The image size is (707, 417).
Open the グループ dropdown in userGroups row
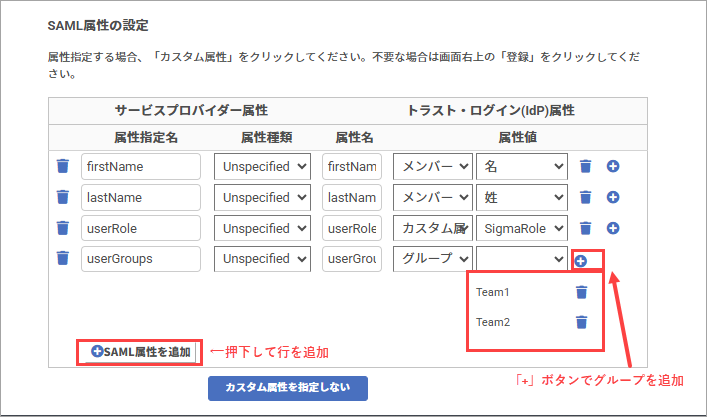(x=433, y=259)
